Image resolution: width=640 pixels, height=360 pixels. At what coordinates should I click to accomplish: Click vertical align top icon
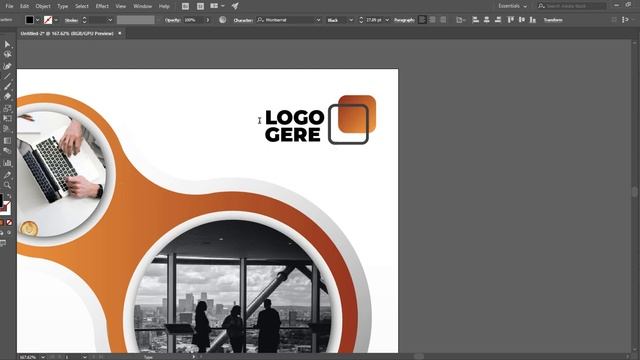(x=511, y=20)
